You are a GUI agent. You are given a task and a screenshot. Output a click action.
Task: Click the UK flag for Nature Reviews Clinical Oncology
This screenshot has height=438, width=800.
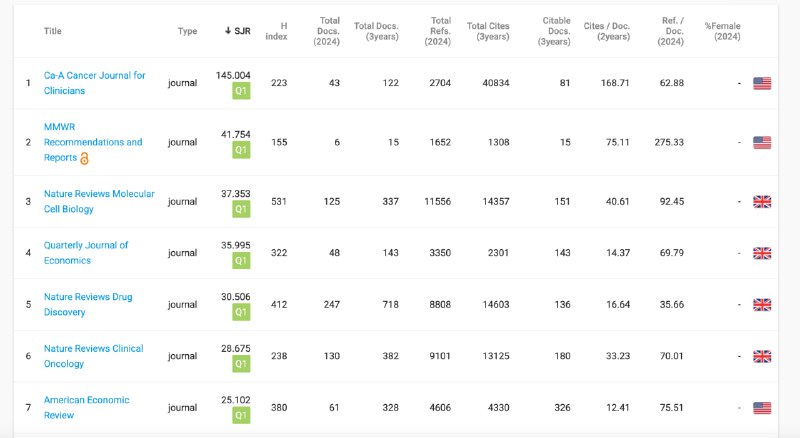click(x=762, y=356)
